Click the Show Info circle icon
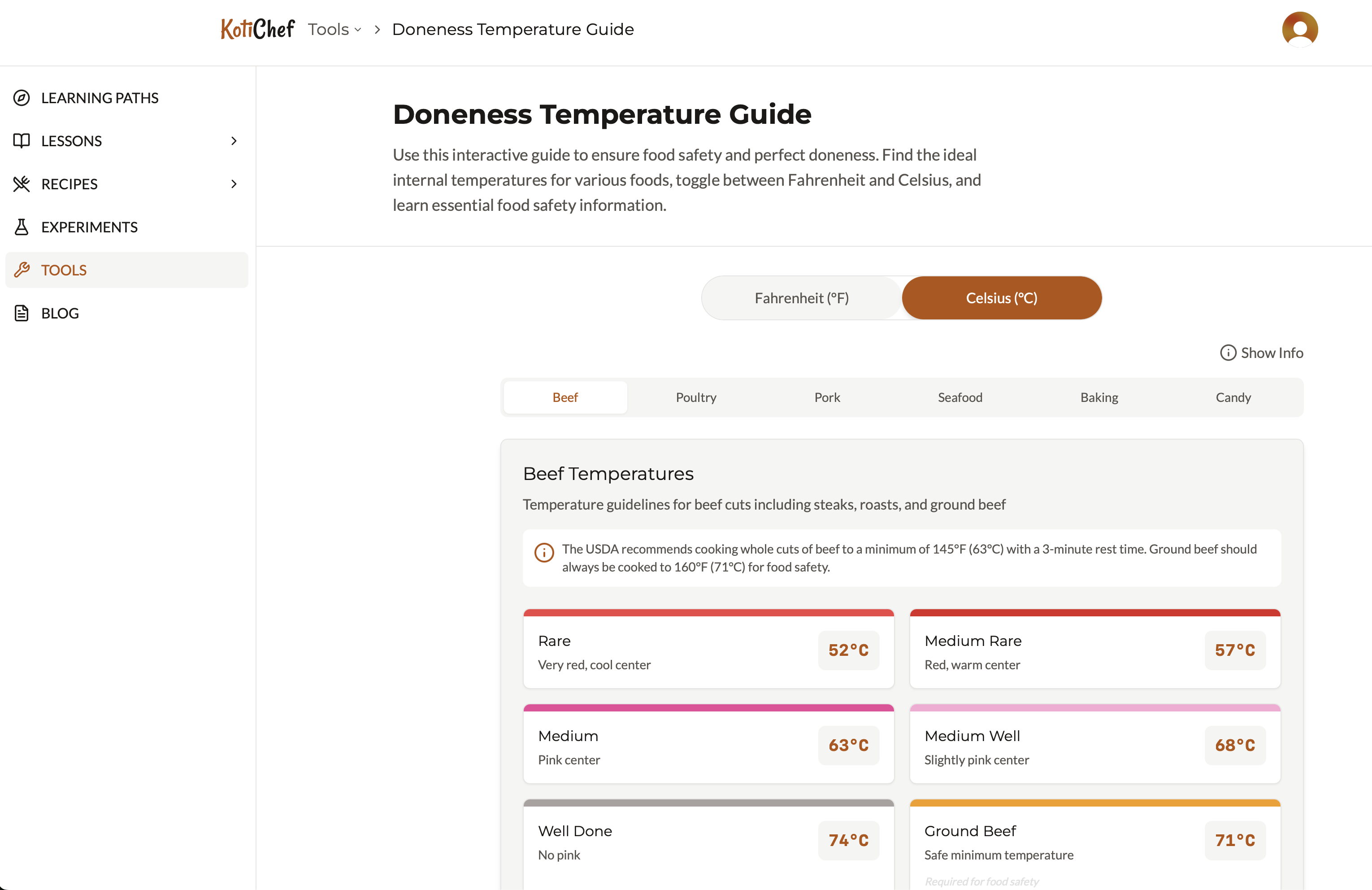Screen dimensions: 1372x890 click(1228, 353)
